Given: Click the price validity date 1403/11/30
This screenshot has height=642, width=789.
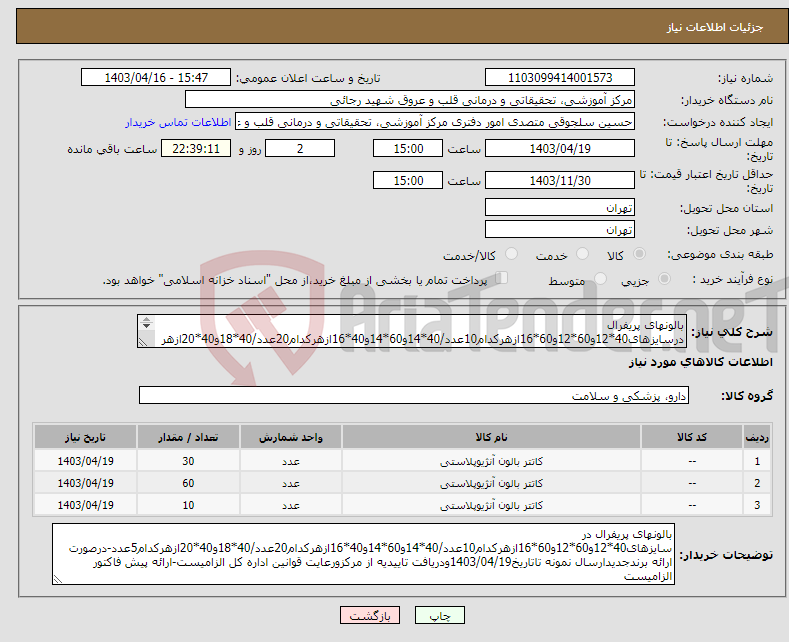Looking at the screenshot, I should 560,180.
